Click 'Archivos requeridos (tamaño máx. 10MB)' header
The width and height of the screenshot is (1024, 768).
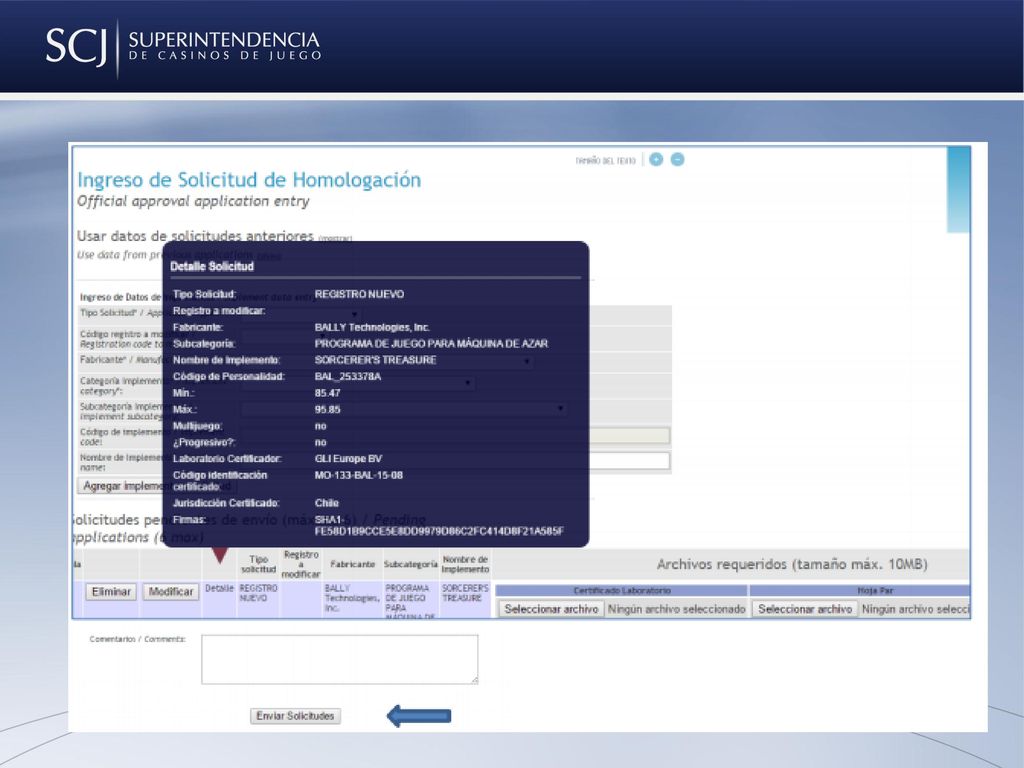(792, 564)
